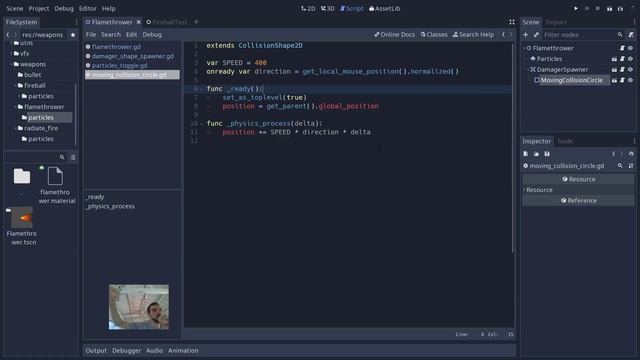640x360 pixels.
Task: Go forward in the FileSystem folder history
Action: click(16, 35)
